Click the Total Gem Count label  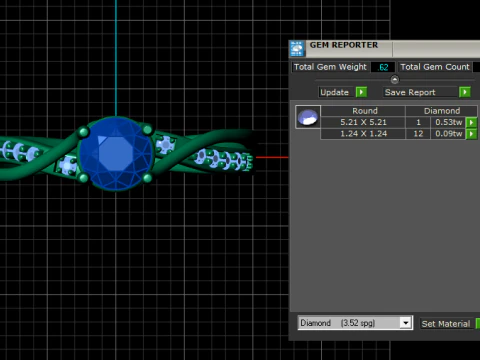pos(435,67)
